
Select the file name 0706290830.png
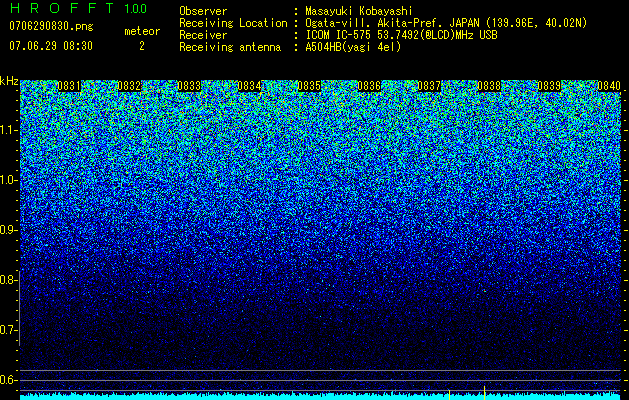[x=51, y=27]
